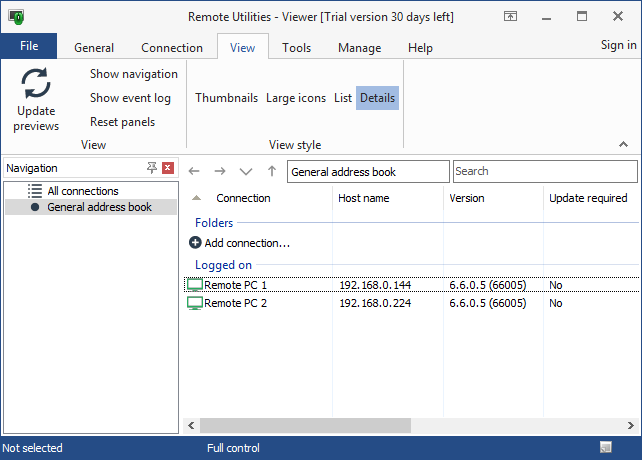Switch to Large icons view style
Viewport: 642px width, 460px height.
pos(296,98)
